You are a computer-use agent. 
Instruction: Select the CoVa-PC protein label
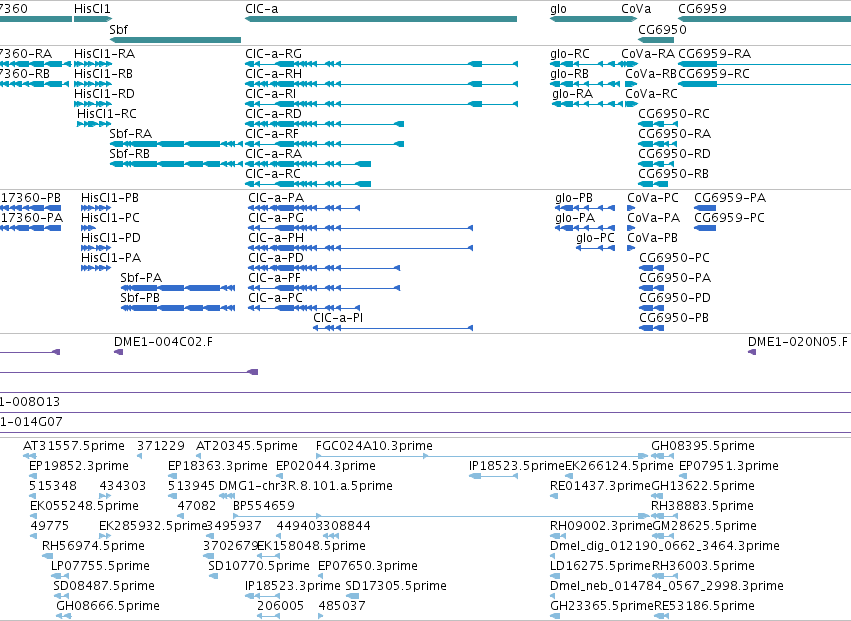point(653,198)
